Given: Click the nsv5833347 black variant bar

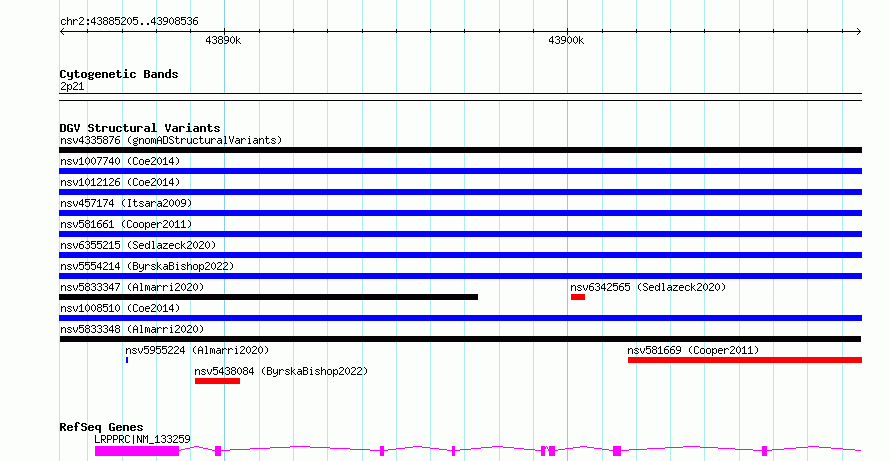Looking at the screenshot, I should pos(268,297).
